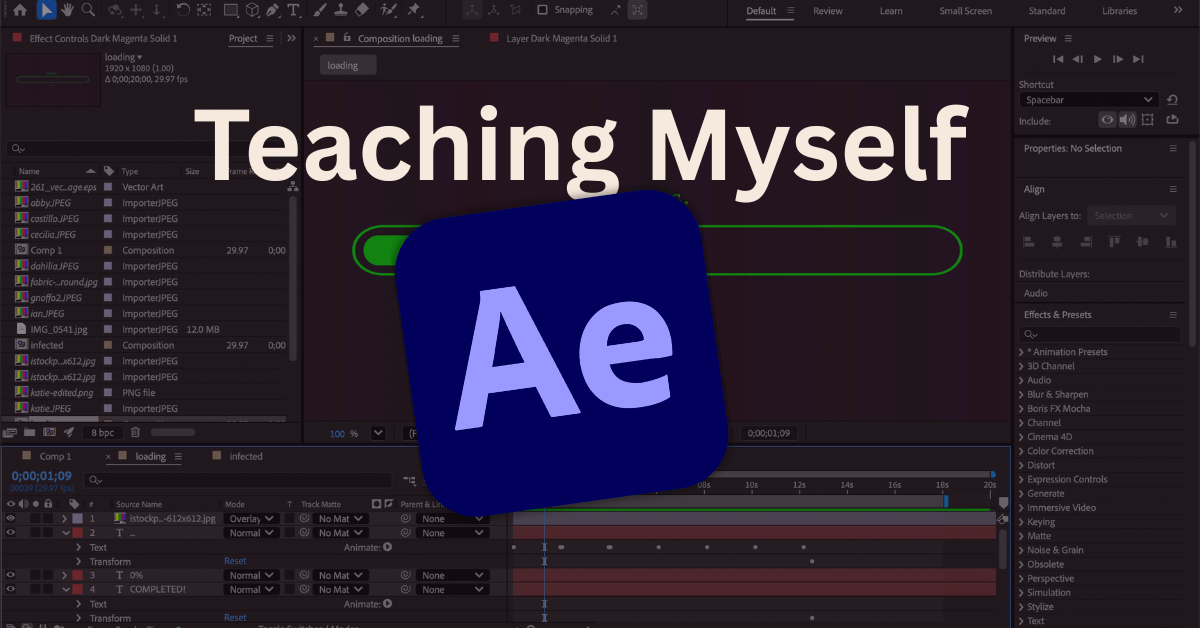The image size is (1200, 628).
Task: Expand layer 1 properties chevron
Action: coord(65,519)
